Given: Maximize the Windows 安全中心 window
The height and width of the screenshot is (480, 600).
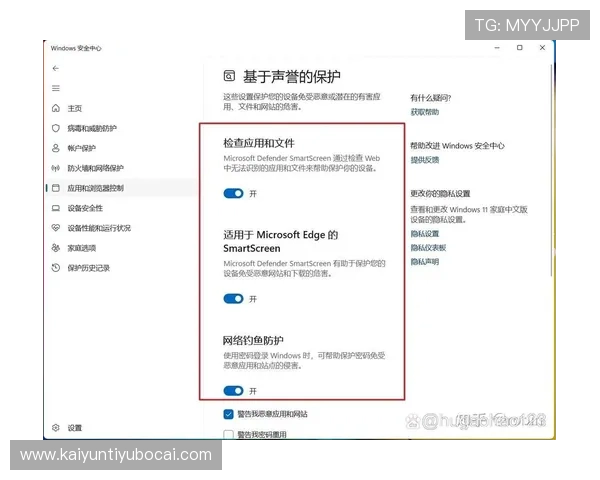Looking at the screenshot, I should [x=520, y=47].
